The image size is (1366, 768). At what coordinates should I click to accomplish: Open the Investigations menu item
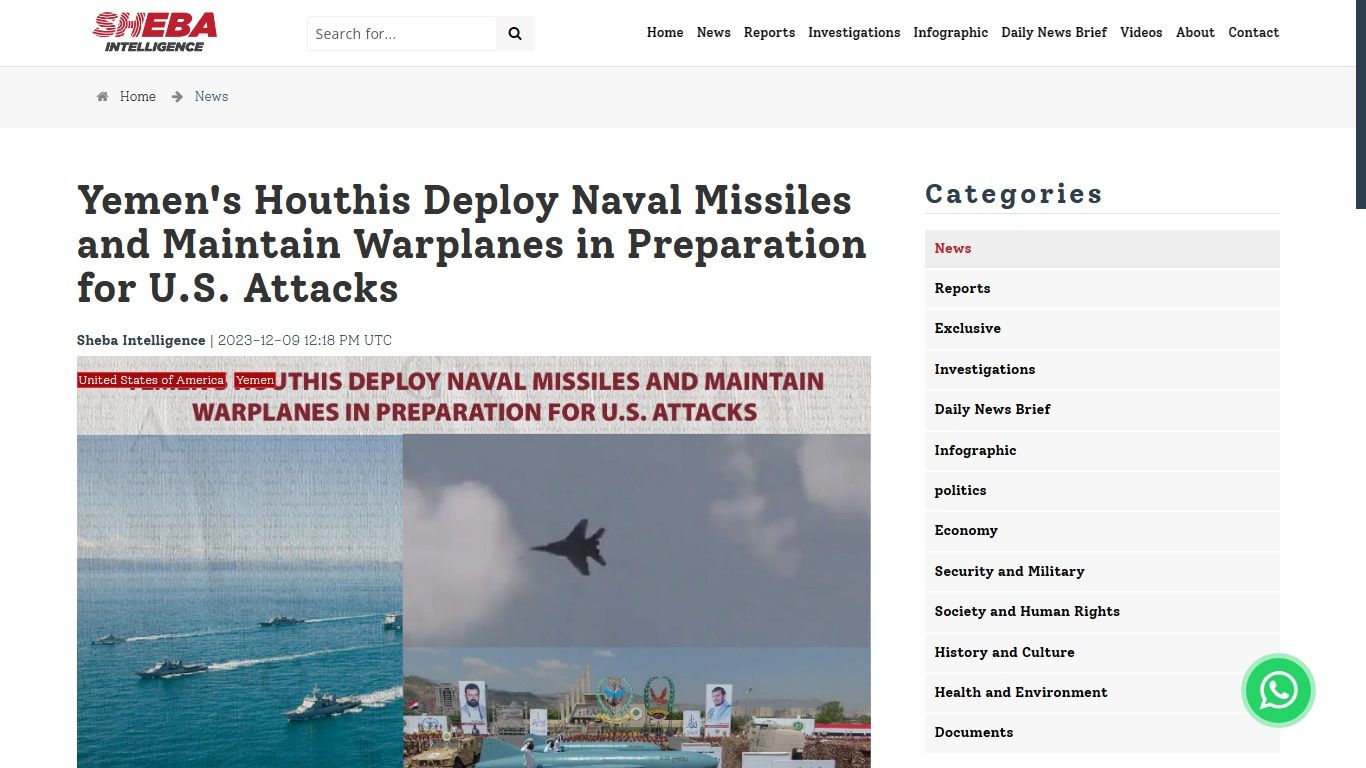click(x=853, y=33)
